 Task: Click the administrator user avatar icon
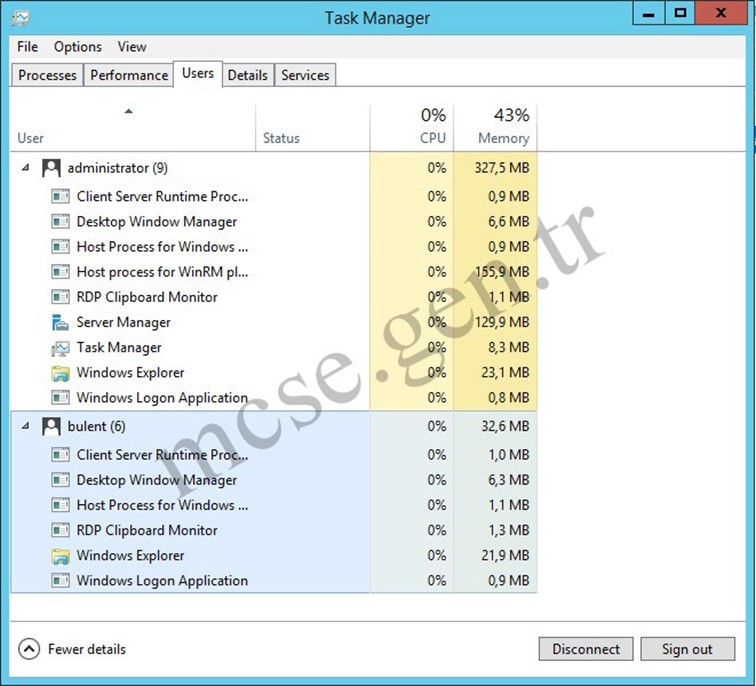pyautogui.click(x=51, y=168)
